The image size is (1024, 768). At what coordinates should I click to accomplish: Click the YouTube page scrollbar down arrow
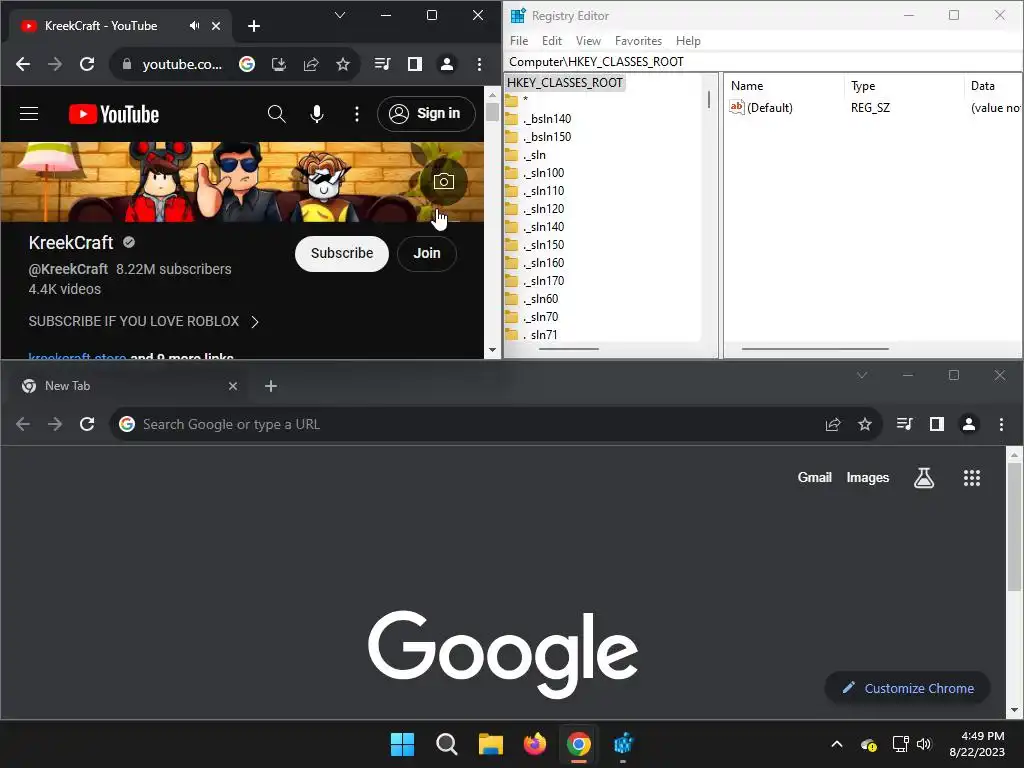click(x=492, y=350)
